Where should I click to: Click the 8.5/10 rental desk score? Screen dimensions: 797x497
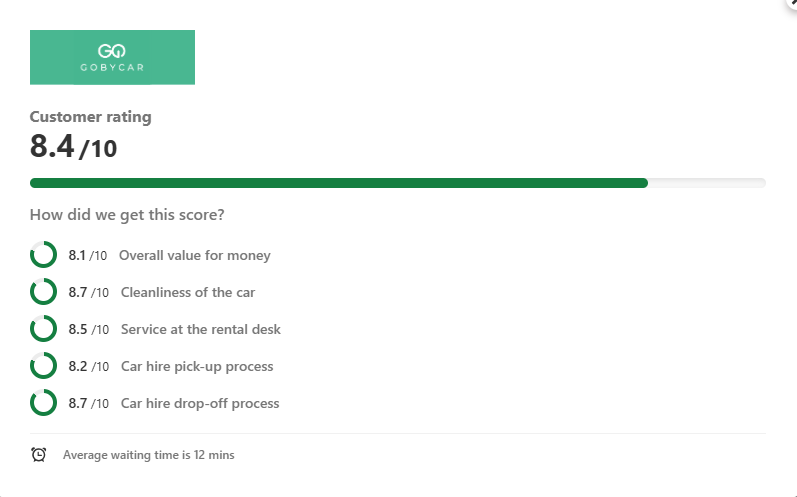click(x=88, y=329)
